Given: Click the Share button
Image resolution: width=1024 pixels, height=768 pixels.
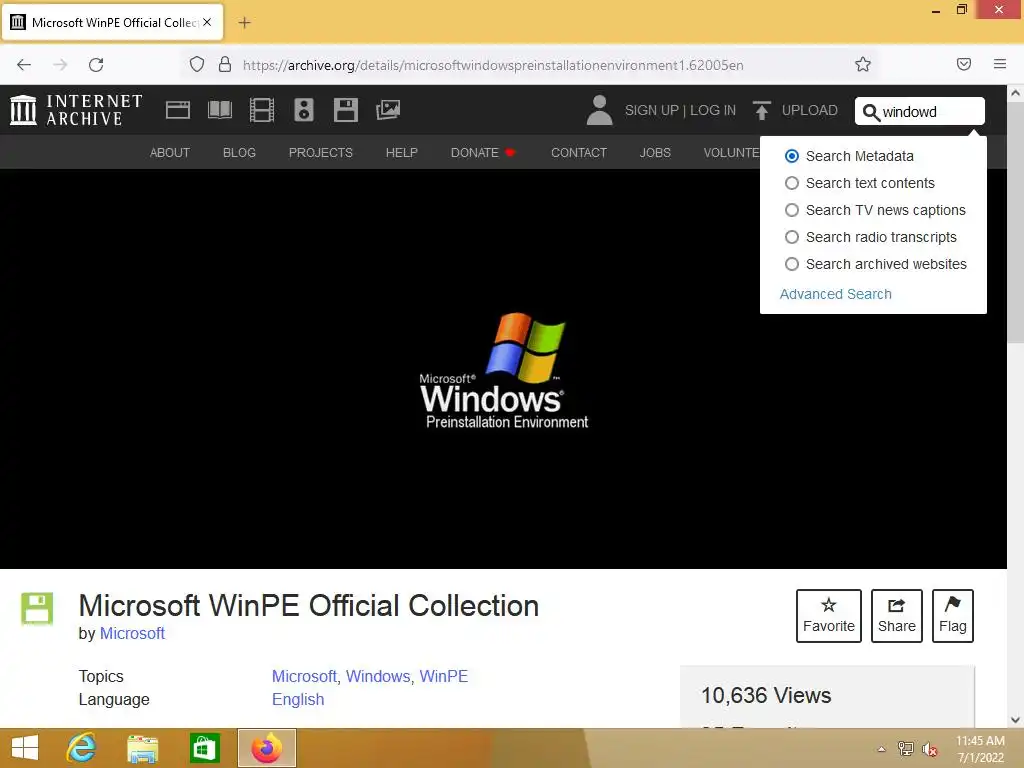Looking at the screenshot, I should coord(897,616).
